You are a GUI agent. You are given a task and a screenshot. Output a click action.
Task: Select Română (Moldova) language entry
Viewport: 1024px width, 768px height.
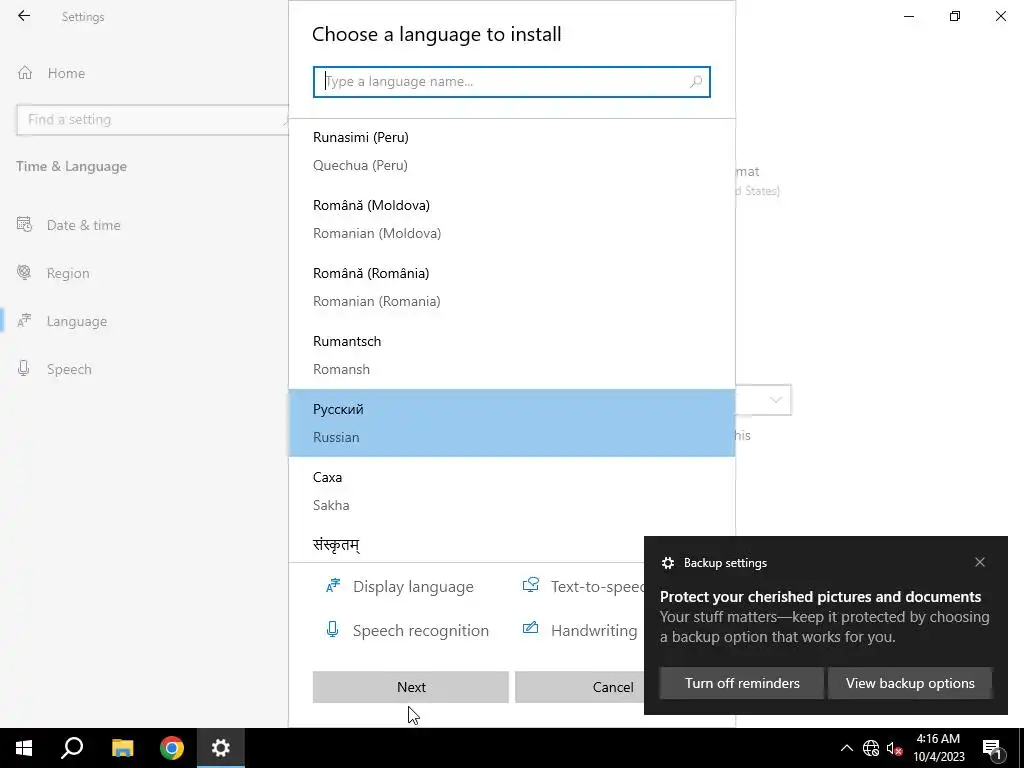(x=512, y=219)
